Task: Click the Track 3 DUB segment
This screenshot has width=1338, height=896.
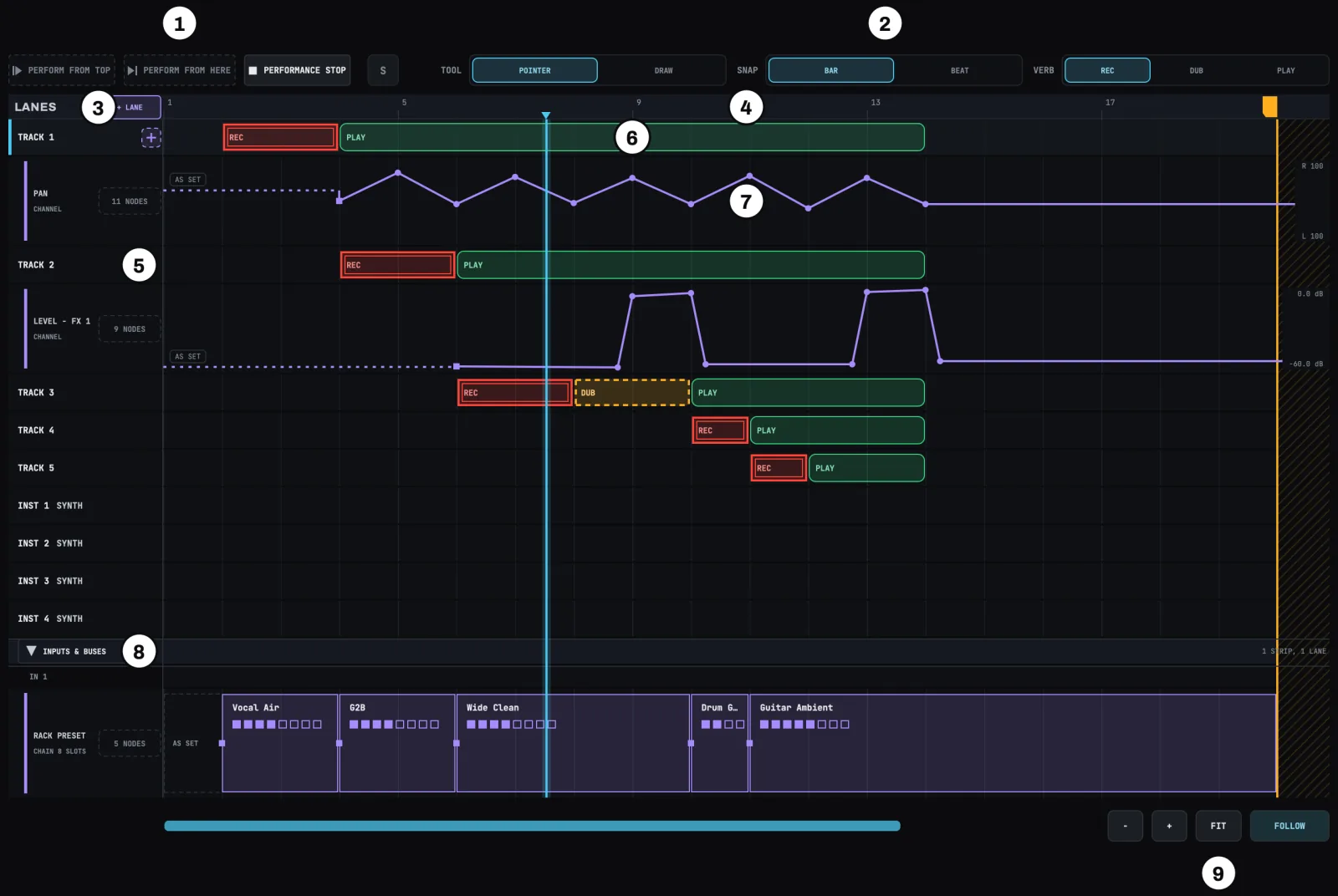Action: [632, 393]
